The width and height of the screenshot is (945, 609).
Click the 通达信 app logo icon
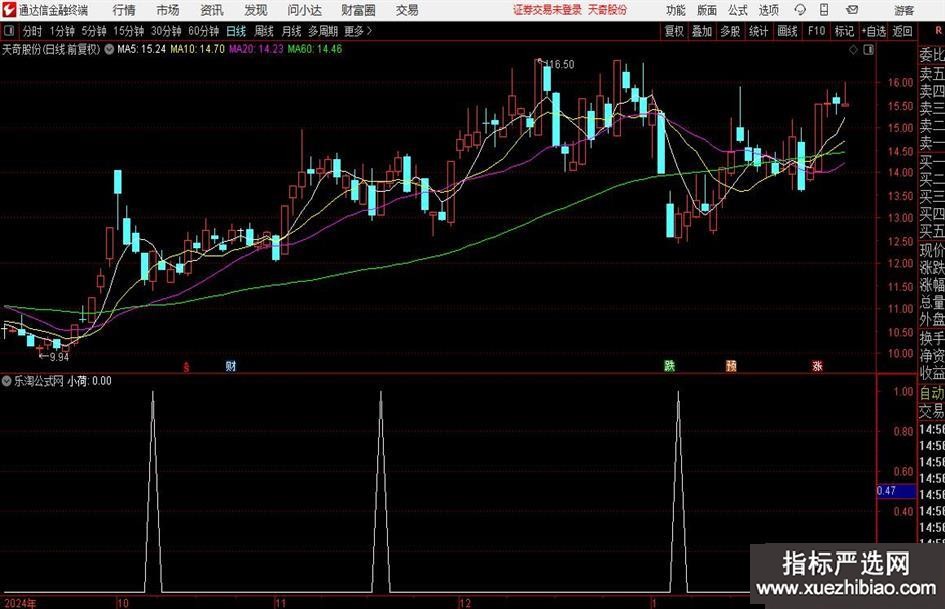click(x=9, y=10)
